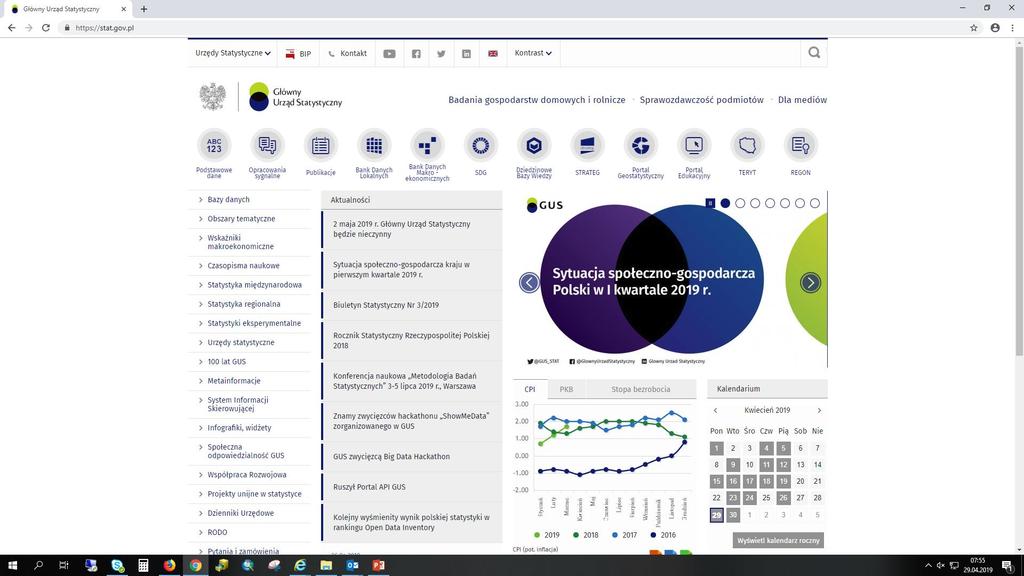Viewport: 1024px width, 576px height.
Task: Switch to the CPI chart tab
Action: (530, 389)
